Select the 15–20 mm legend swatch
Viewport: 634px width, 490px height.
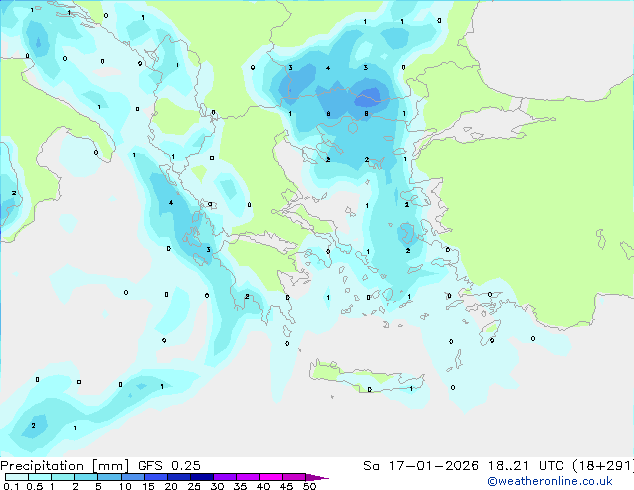click(x=155, y=477)
